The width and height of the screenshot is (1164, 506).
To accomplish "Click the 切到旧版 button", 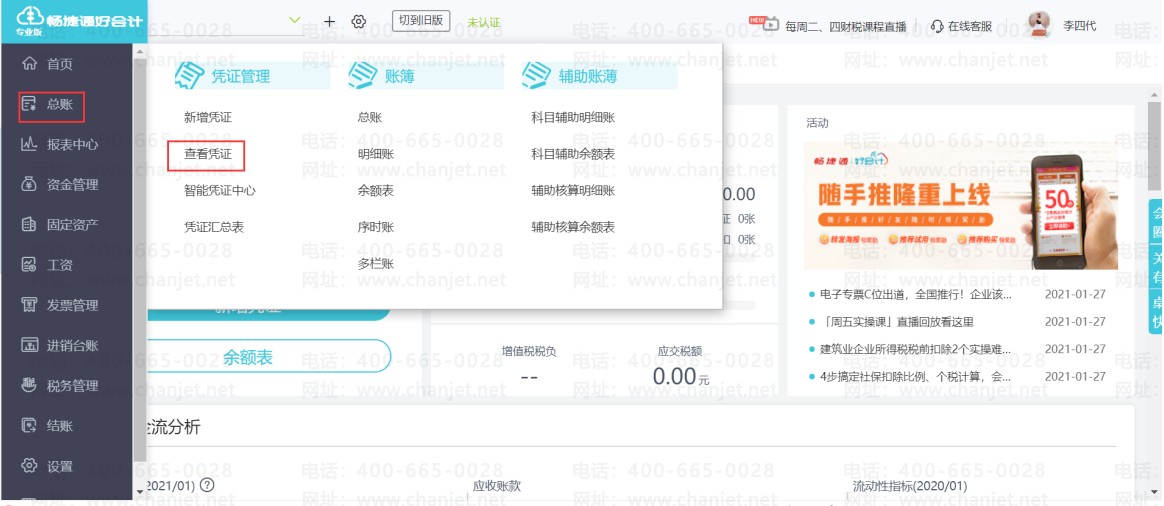I will [421, 21].
